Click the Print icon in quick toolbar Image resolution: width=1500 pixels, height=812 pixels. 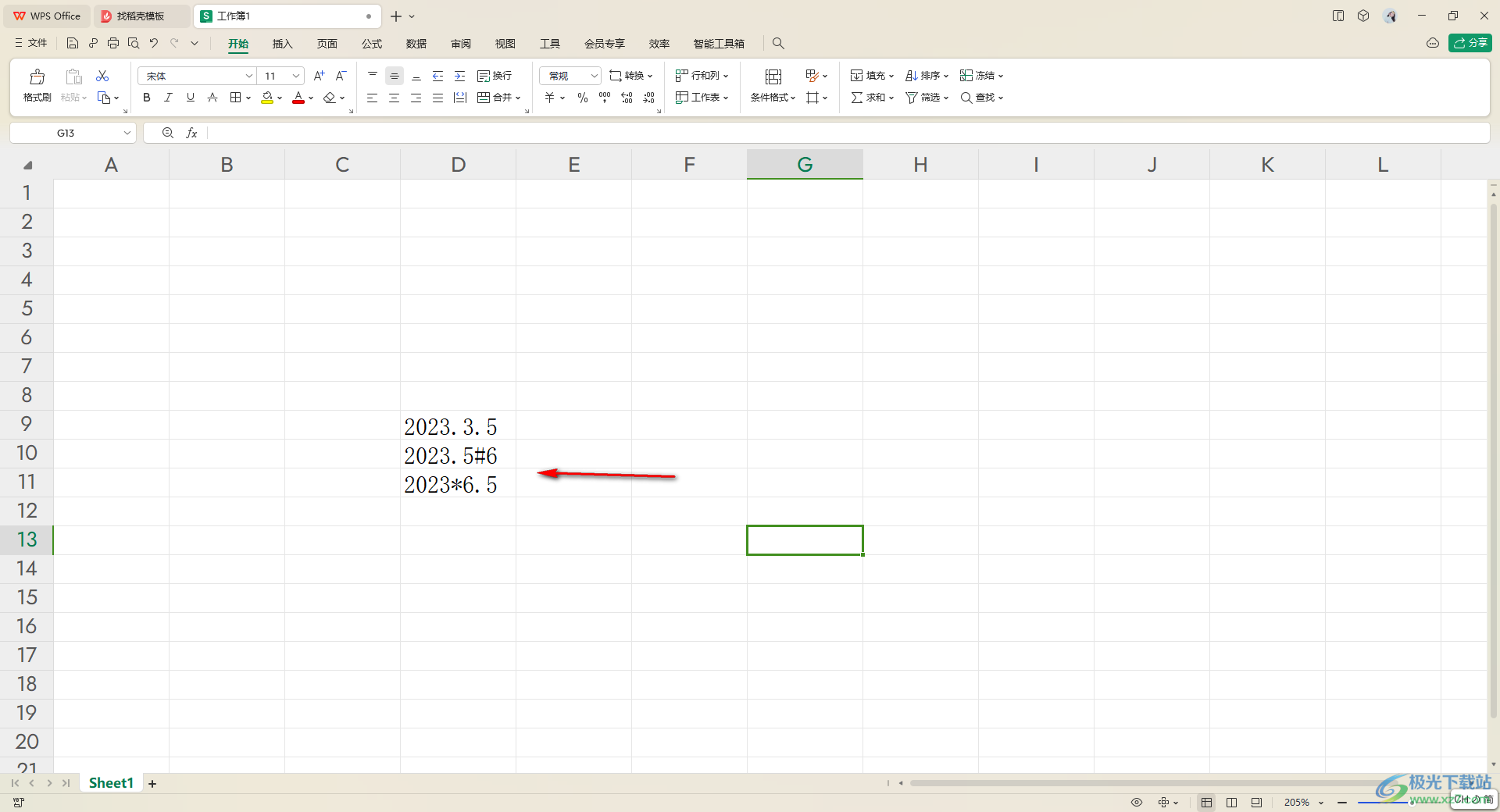tap(113, 44)
